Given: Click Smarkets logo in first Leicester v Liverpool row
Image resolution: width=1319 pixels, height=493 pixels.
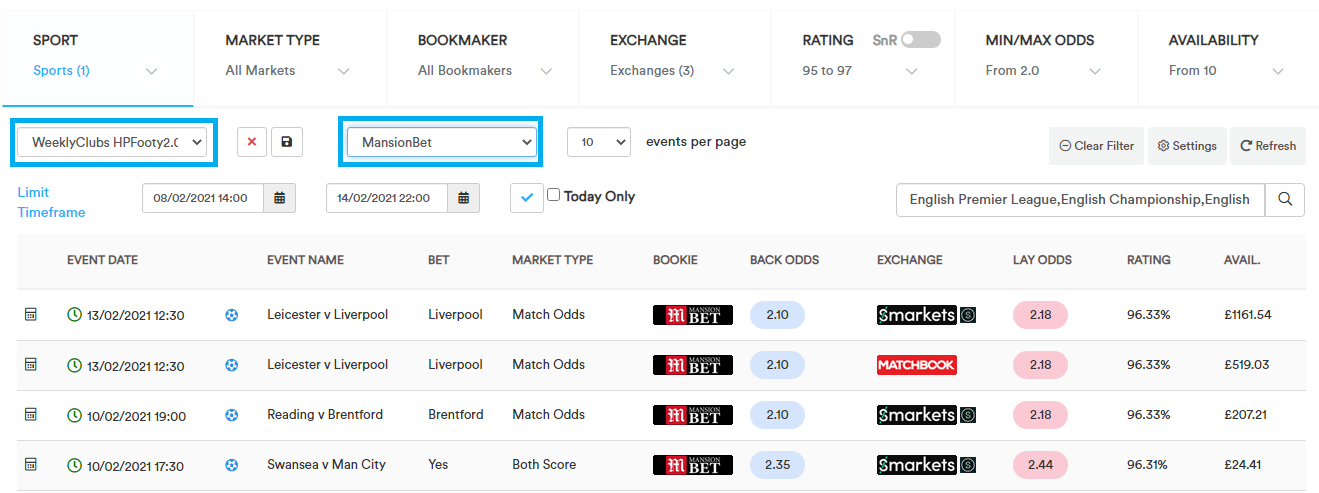Looking at the screenshot, I should pyautogui.click(x=926, y=315).
